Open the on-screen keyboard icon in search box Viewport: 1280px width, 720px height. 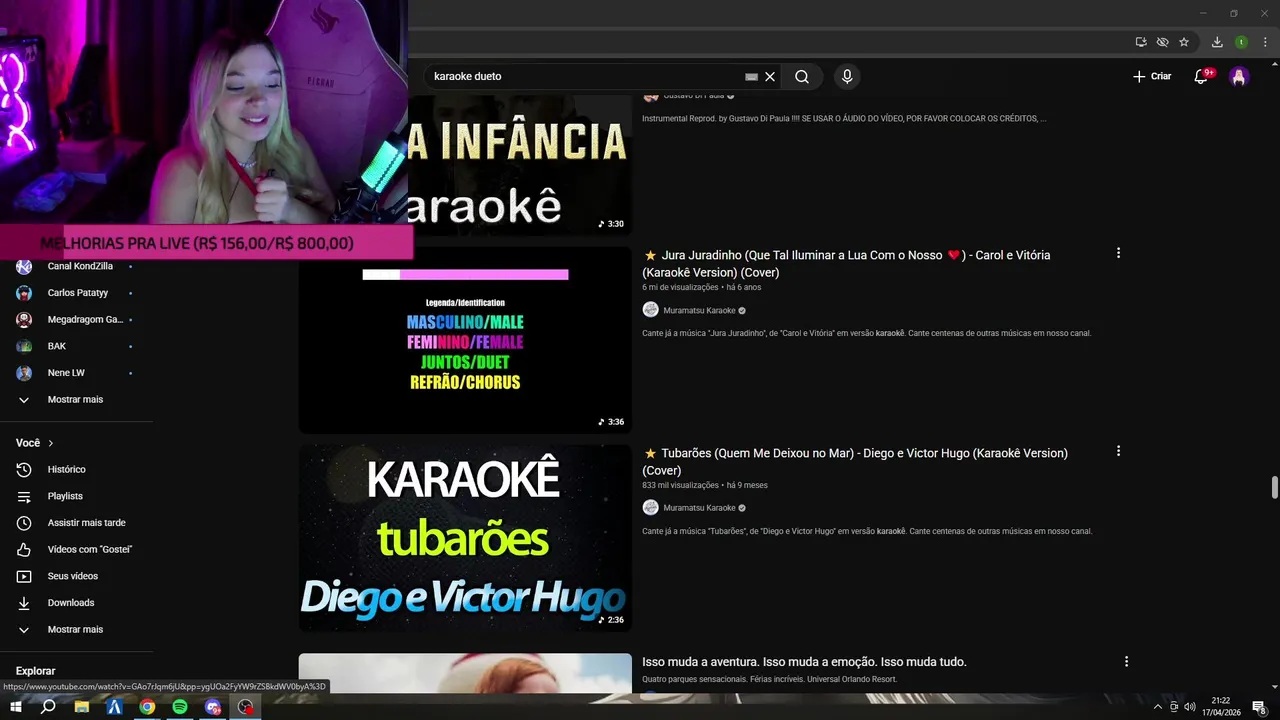click(752, 76)
